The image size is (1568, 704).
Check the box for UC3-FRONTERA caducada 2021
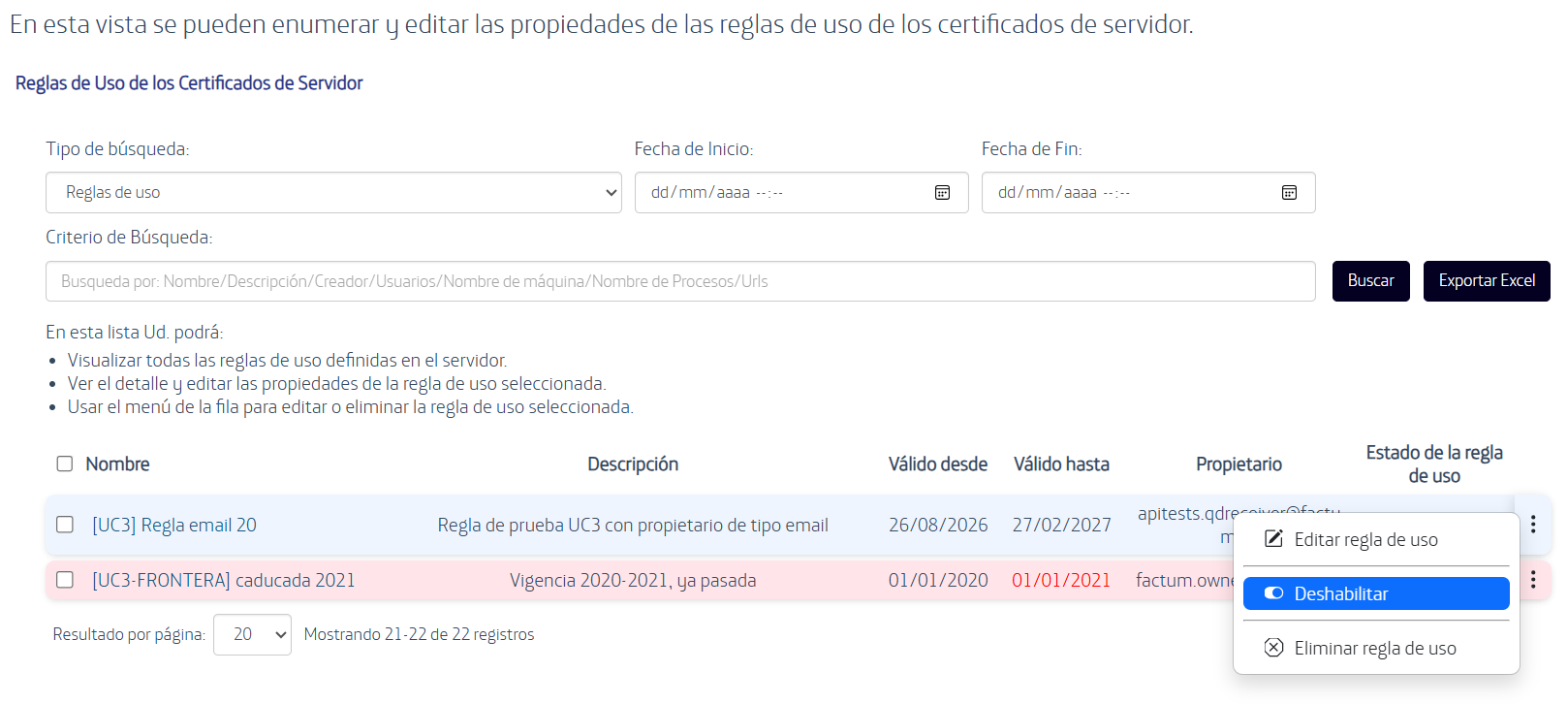click(x=65, y=580)
